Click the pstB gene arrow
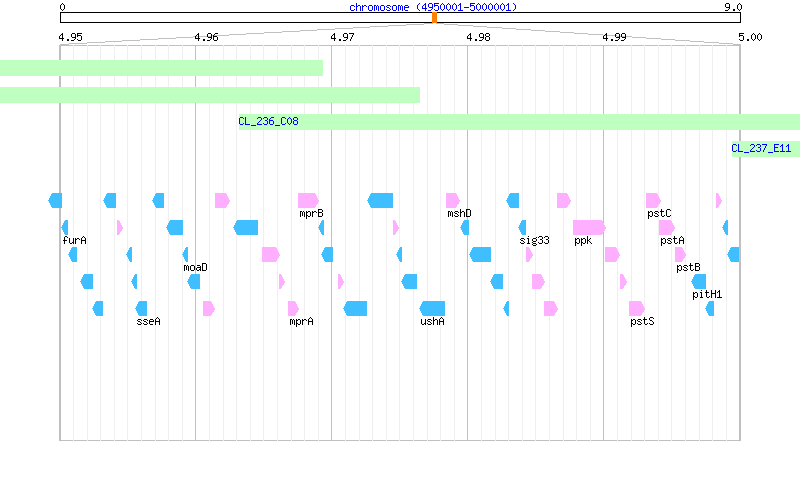This screenshot has height=500, width=800. 680,255
